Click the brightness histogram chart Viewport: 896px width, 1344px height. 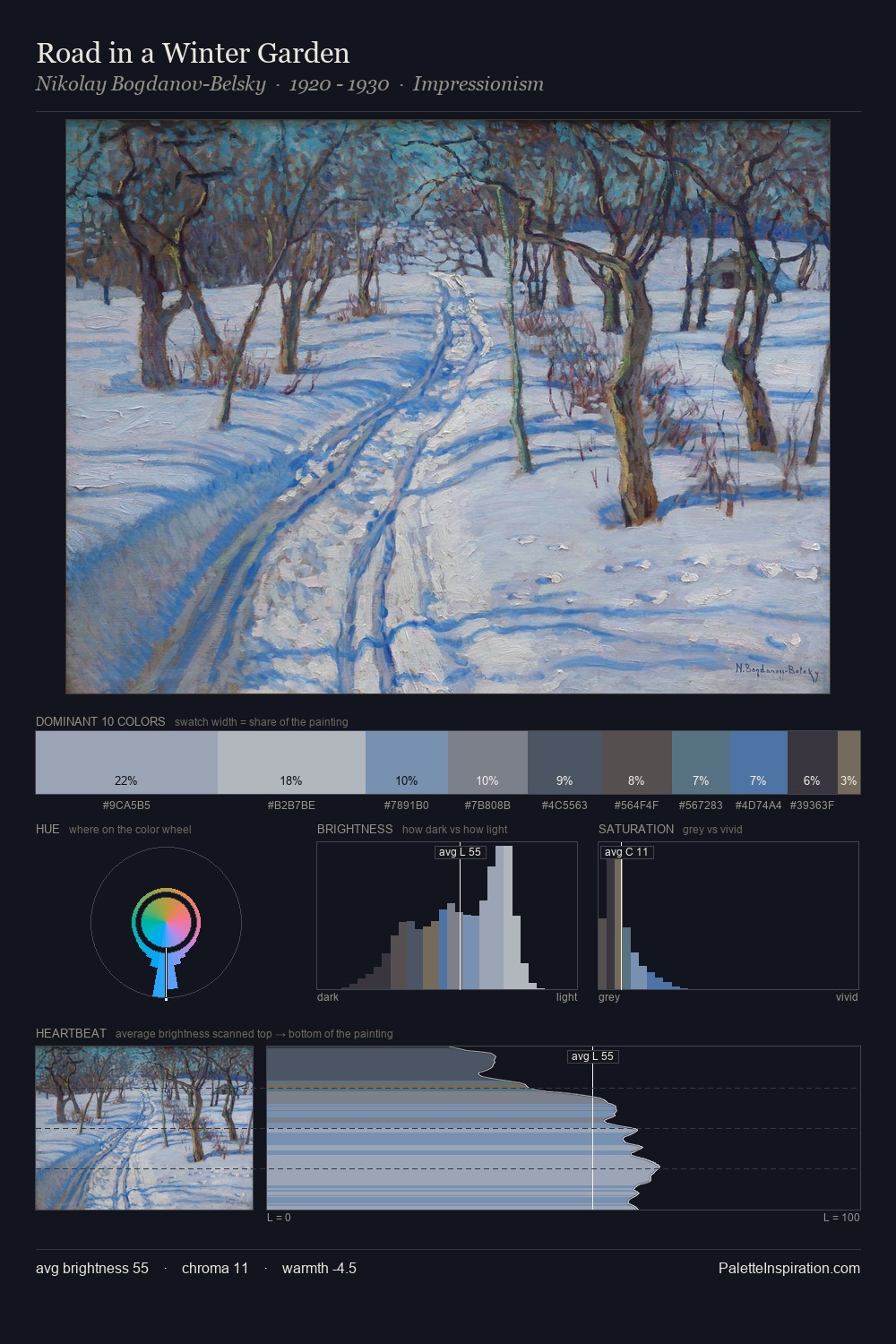(x=447, y=916)
